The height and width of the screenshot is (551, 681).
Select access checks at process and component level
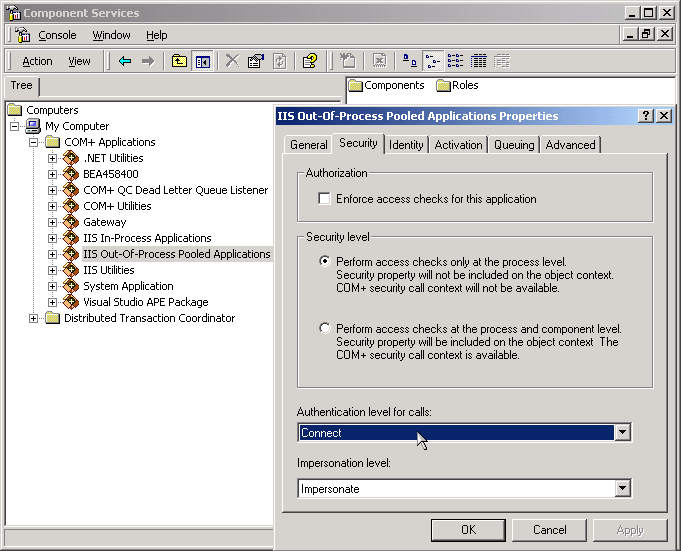pyautogui.click(x=324, y=328)
